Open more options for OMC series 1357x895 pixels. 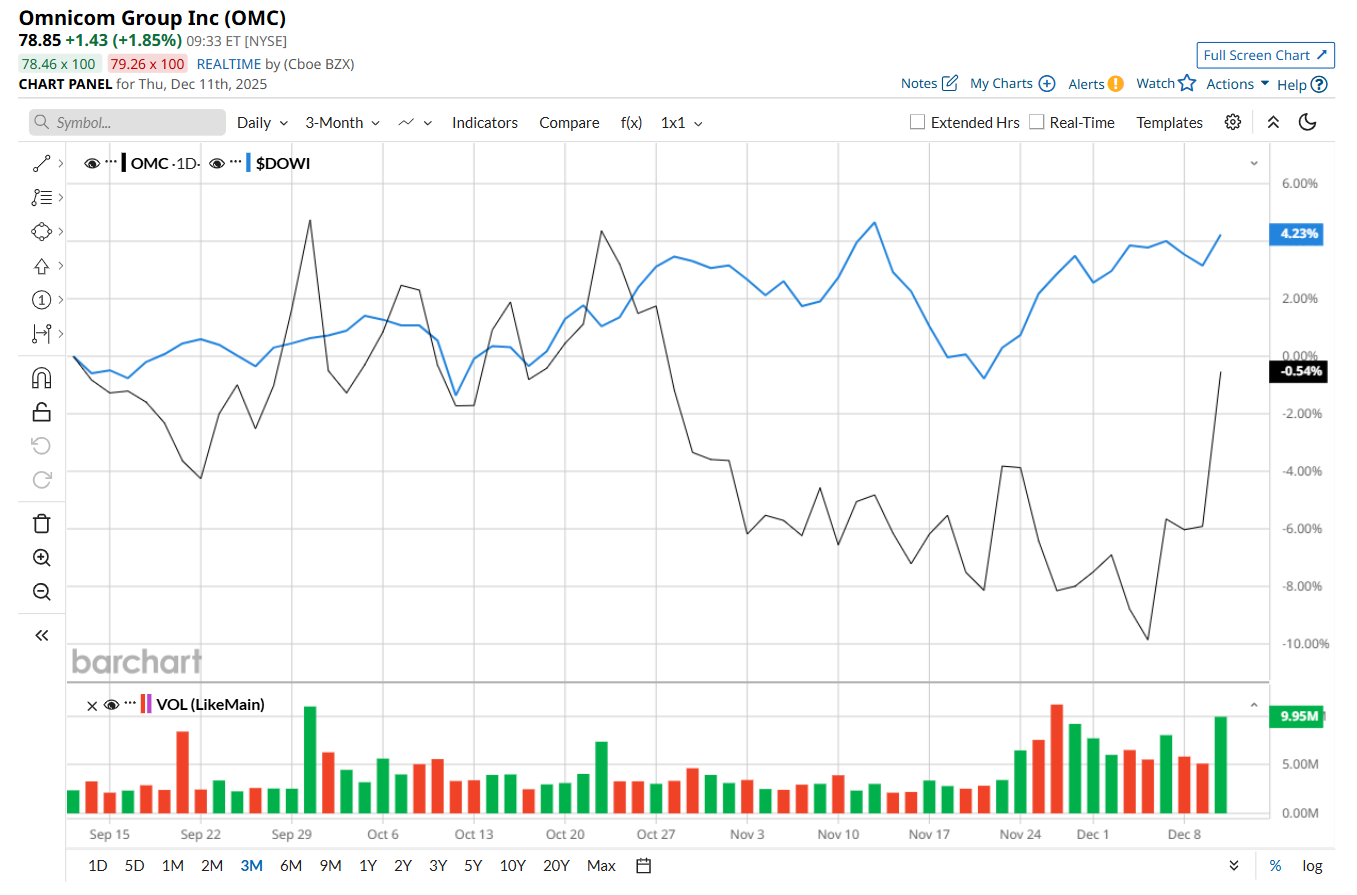(111, 163)
